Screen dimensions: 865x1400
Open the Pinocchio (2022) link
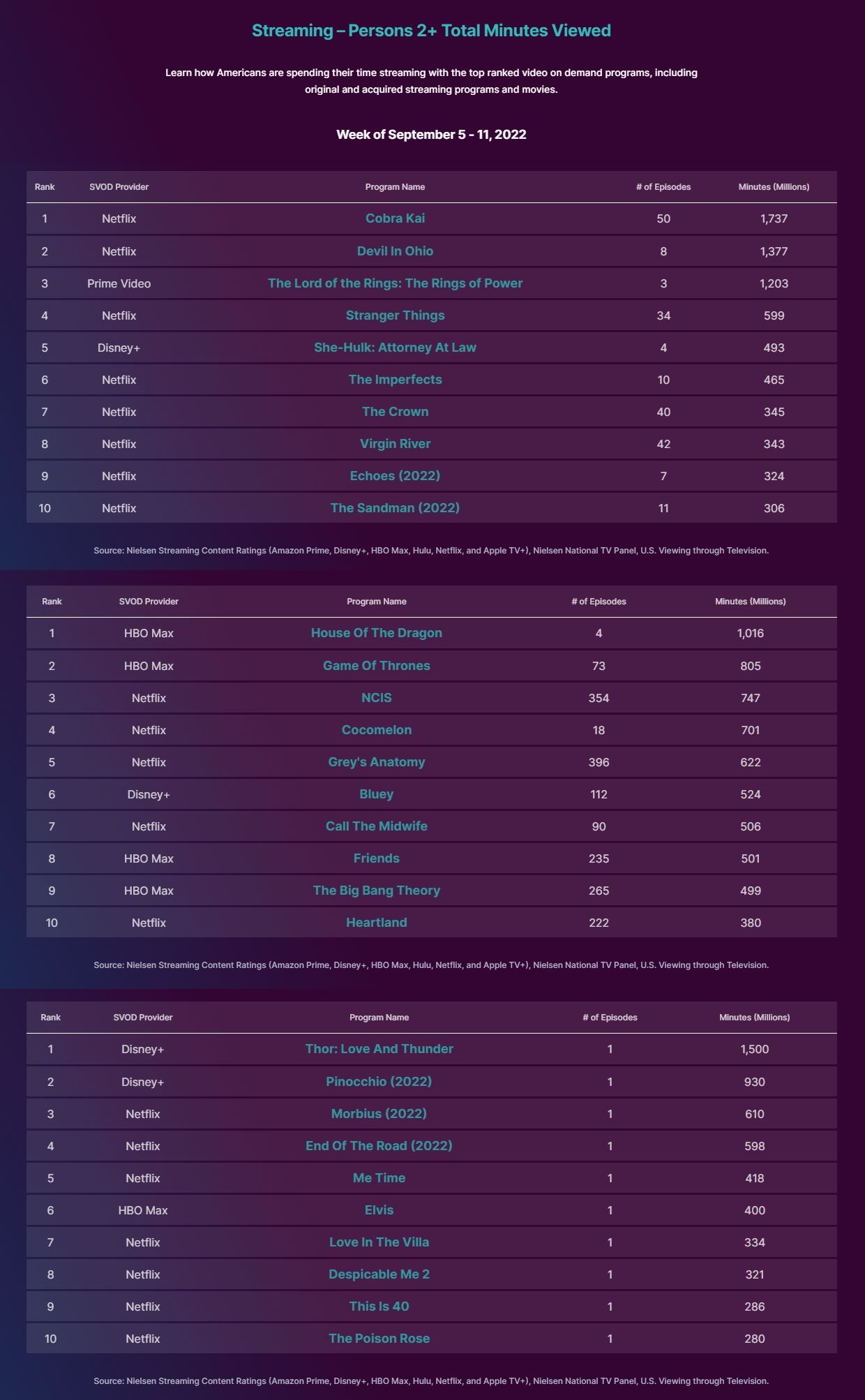pyautogui.click(x=379, y=1082)
